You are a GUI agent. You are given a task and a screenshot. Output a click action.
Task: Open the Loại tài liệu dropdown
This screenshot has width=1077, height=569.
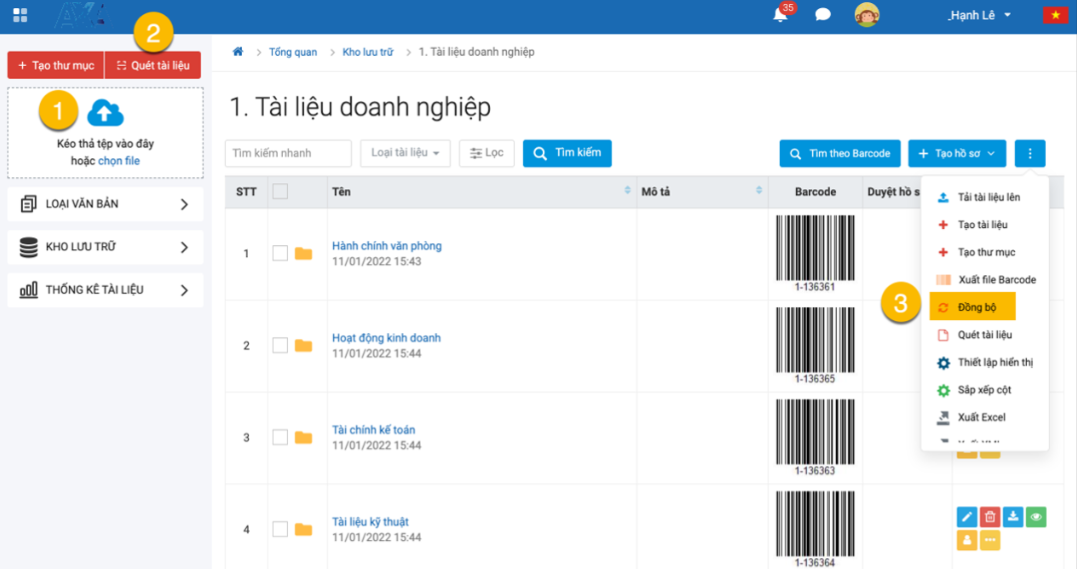click(405, 153)
